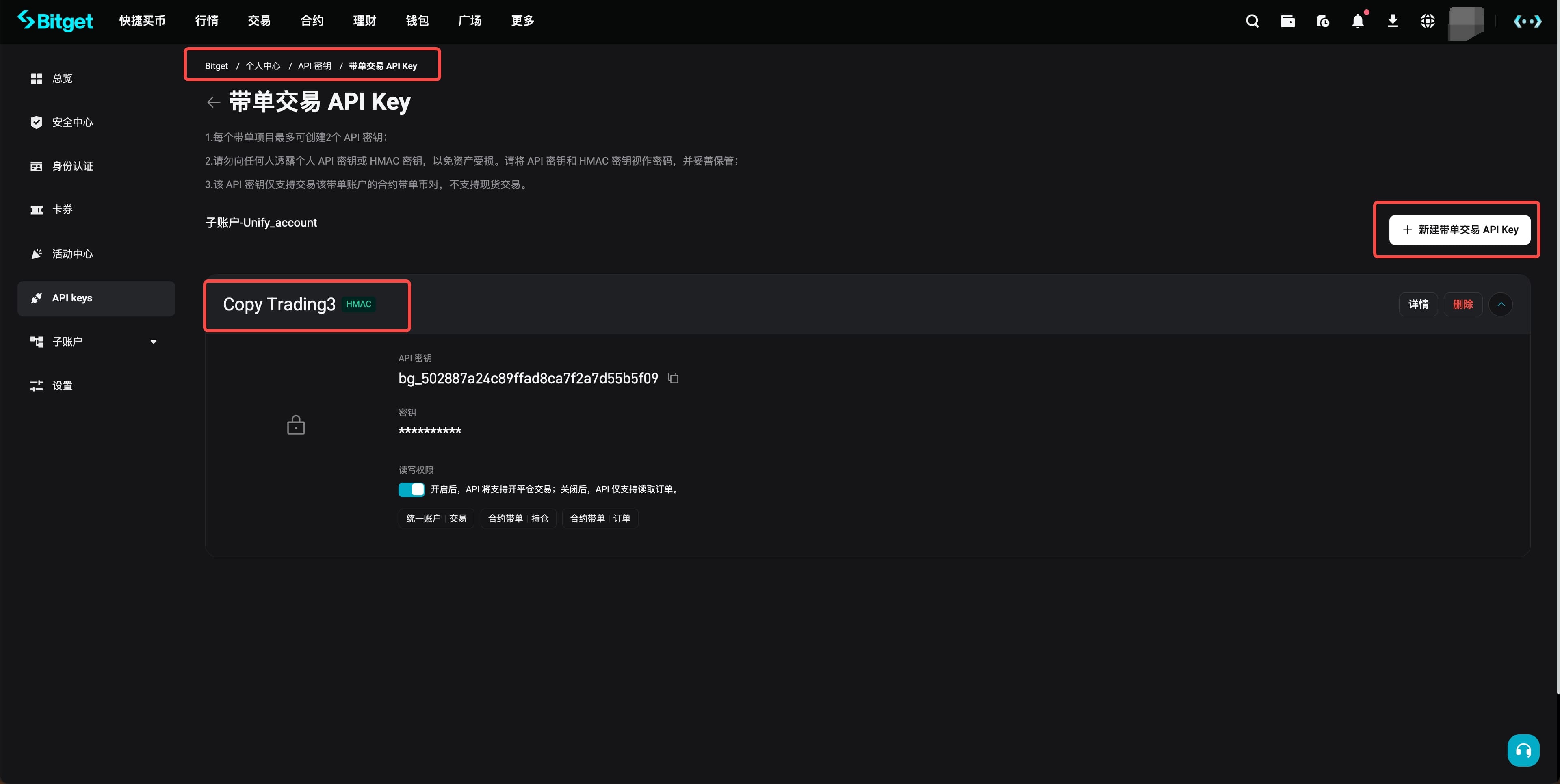This screenshot has height=784, width=1560.
Task: Open the language globe icon
Action: click(1428, 21)
